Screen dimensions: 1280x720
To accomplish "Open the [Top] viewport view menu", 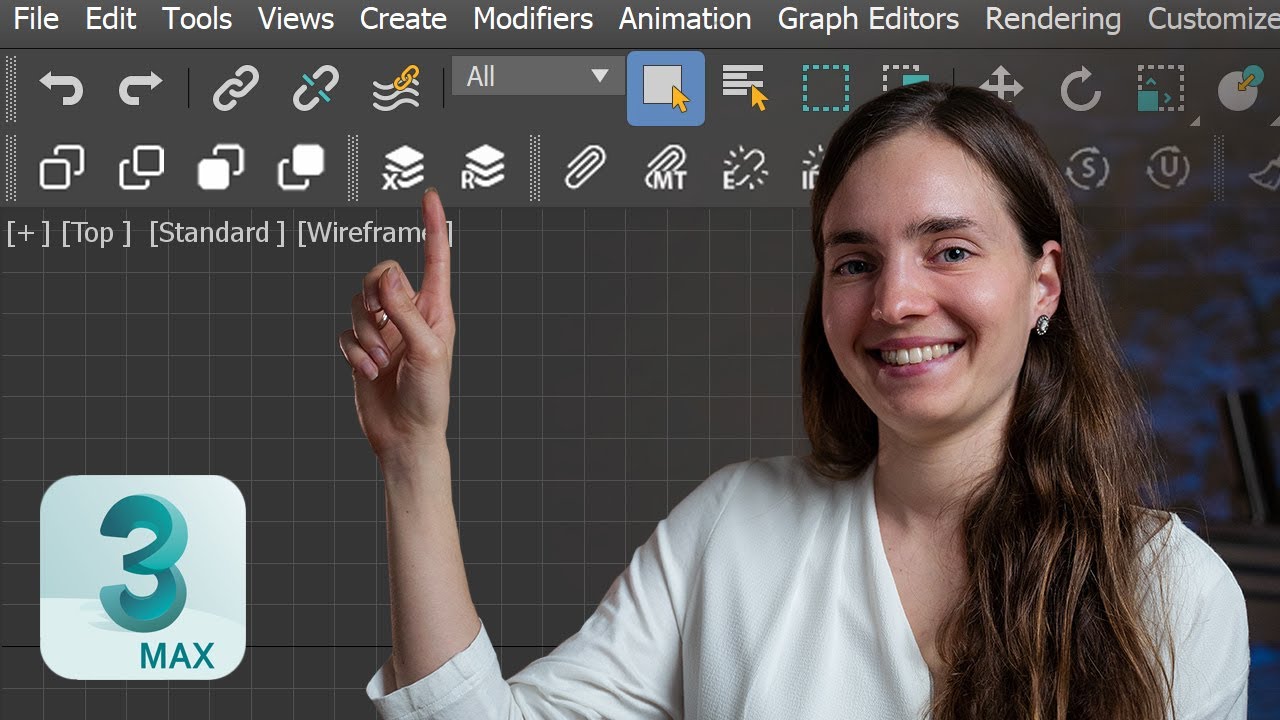I will click(96, 233).
